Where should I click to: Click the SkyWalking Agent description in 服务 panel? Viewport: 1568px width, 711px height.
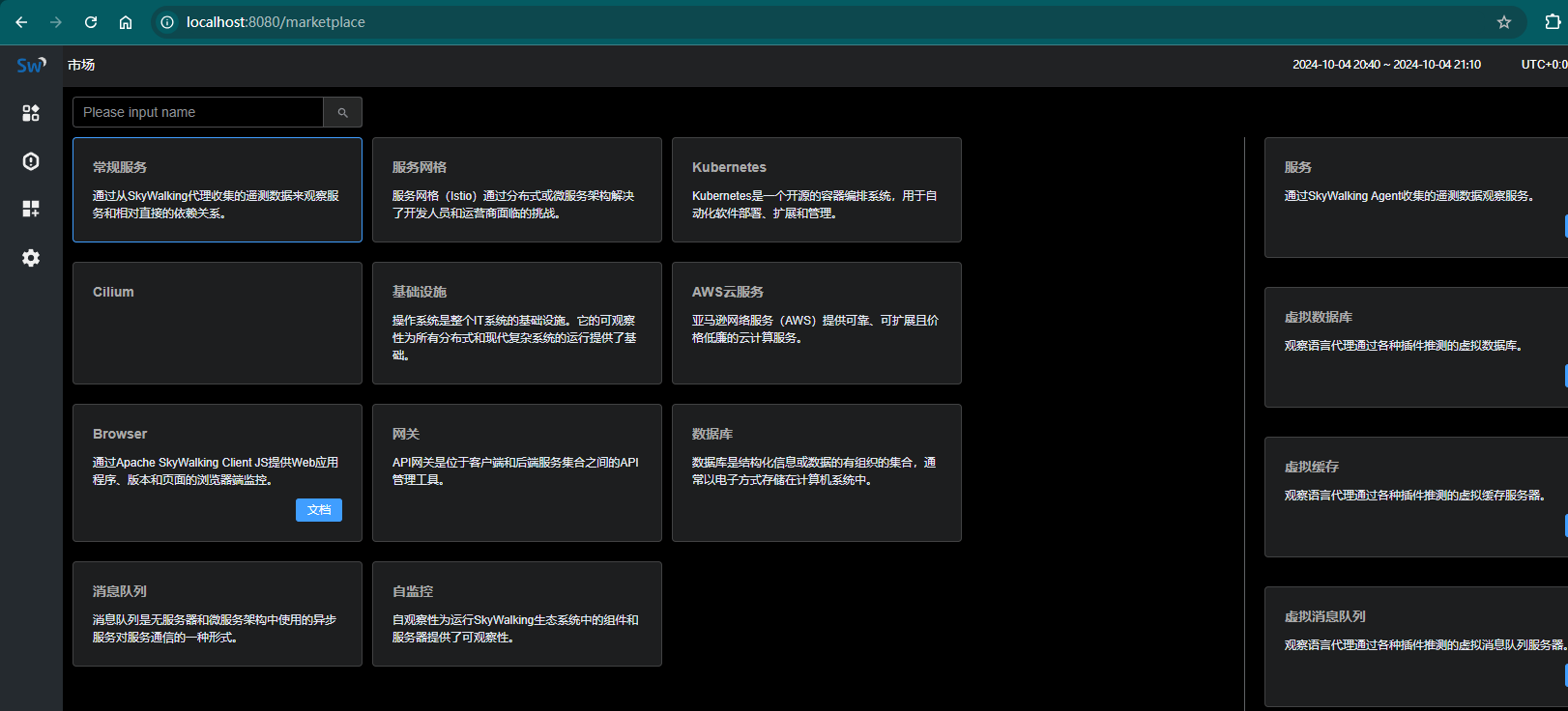click(1409, 195)
